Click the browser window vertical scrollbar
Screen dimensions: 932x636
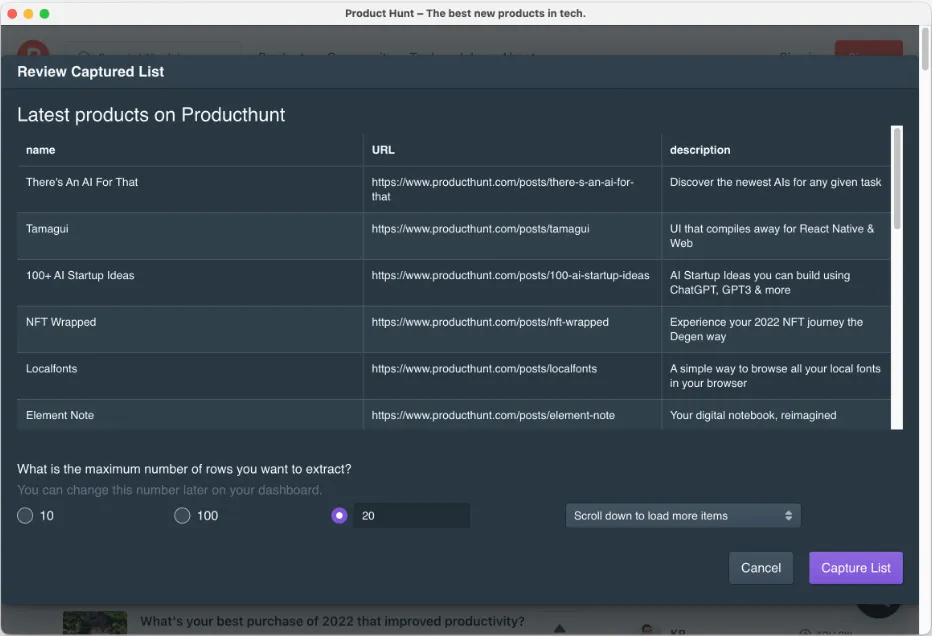[925, 48]
